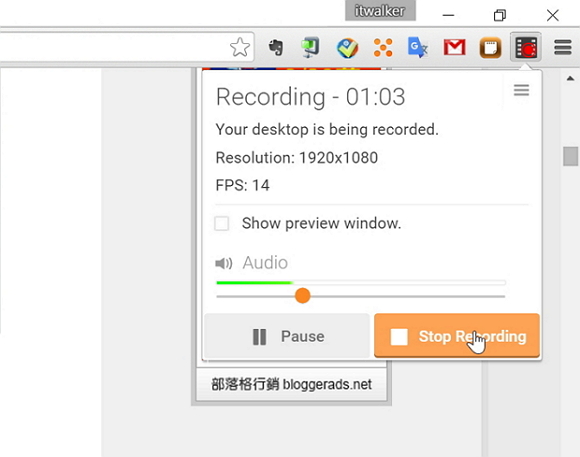
Task: Click the page scrollbar up arrow
Action: (570, 78)
